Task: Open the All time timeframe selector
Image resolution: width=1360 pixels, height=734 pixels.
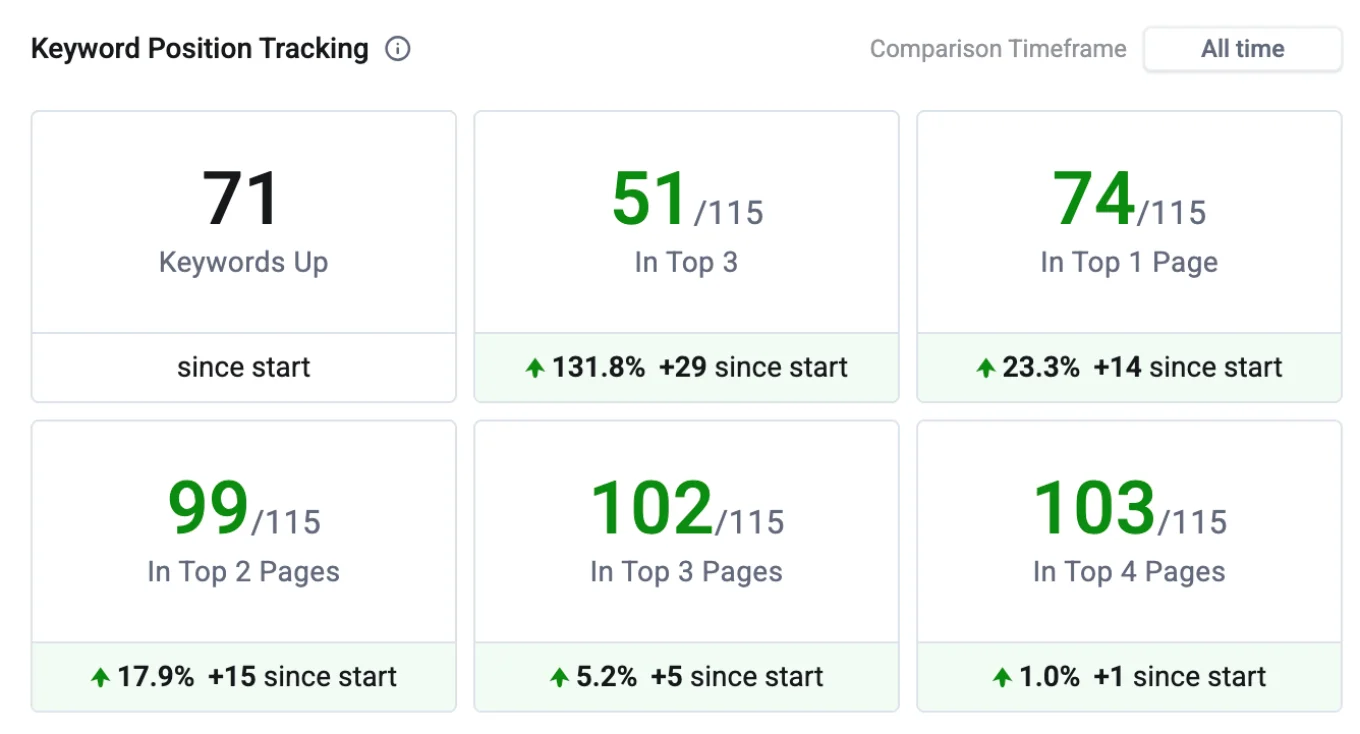Action: coord(1242,48)
